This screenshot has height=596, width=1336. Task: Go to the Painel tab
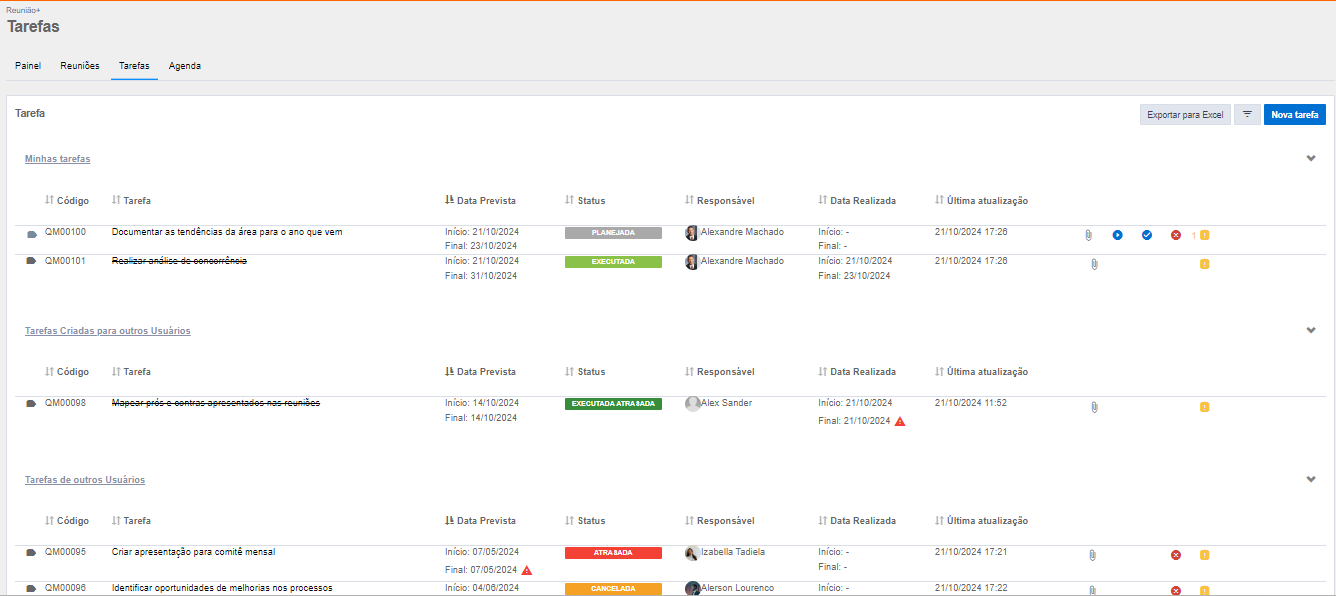click(x=28, y=66)
